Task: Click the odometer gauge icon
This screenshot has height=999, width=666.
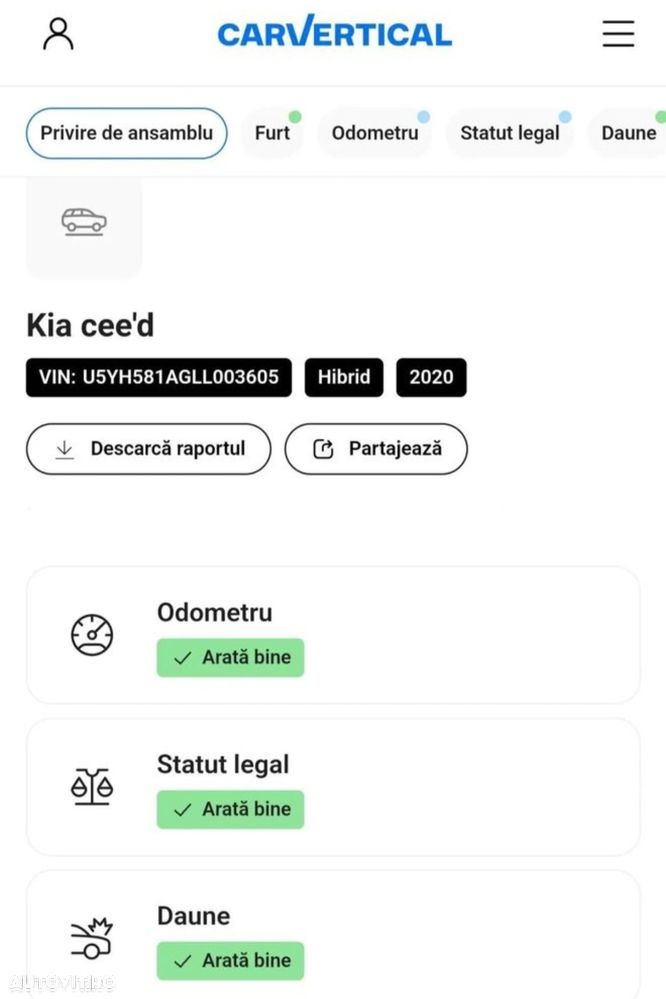Action: (92, 635)
